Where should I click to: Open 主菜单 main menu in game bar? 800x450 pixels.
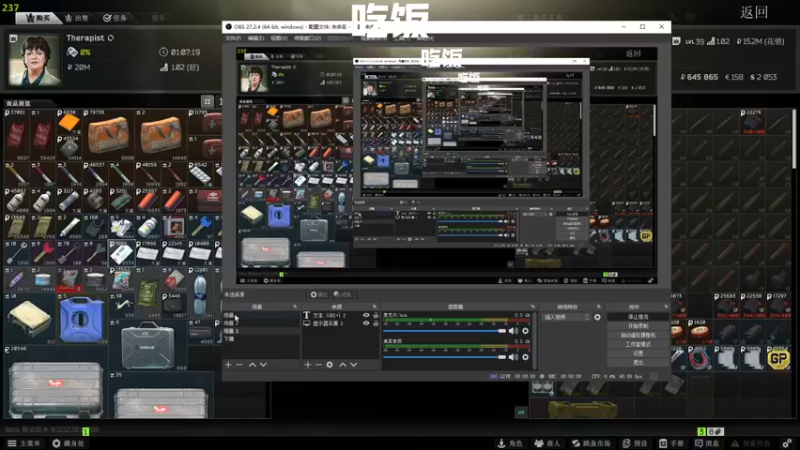pyautogui.click(x=23, y=443)
